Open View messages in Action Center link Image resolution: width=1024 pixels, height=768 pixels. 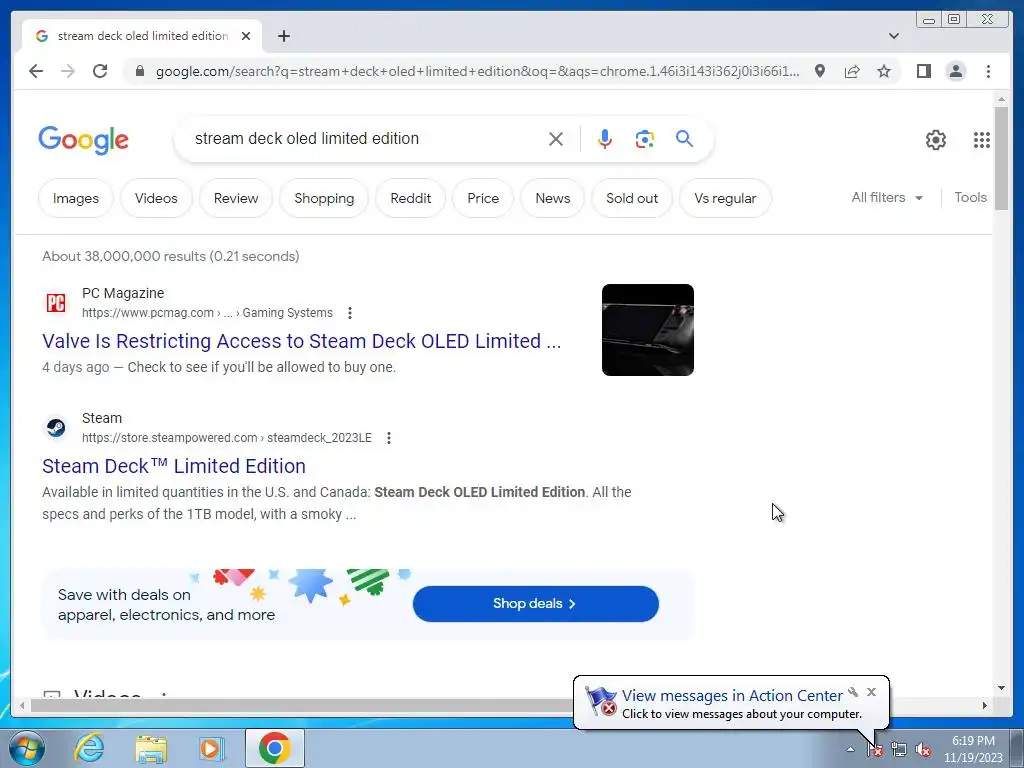pyautogui.click(x=731, y=696)
